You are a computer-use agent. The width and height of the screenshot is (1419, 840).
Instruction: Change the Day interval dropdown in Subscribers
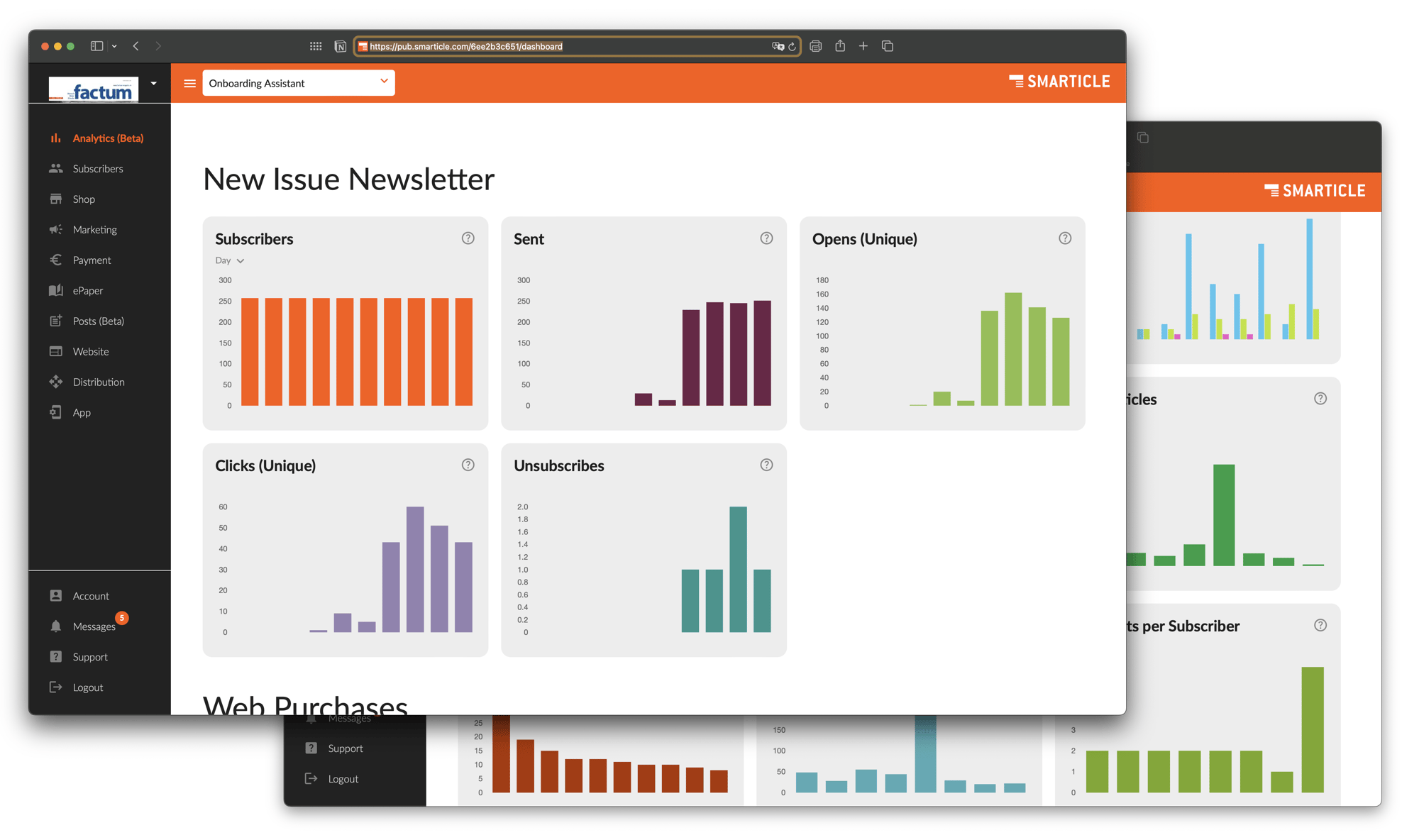(x=230, y=260)
